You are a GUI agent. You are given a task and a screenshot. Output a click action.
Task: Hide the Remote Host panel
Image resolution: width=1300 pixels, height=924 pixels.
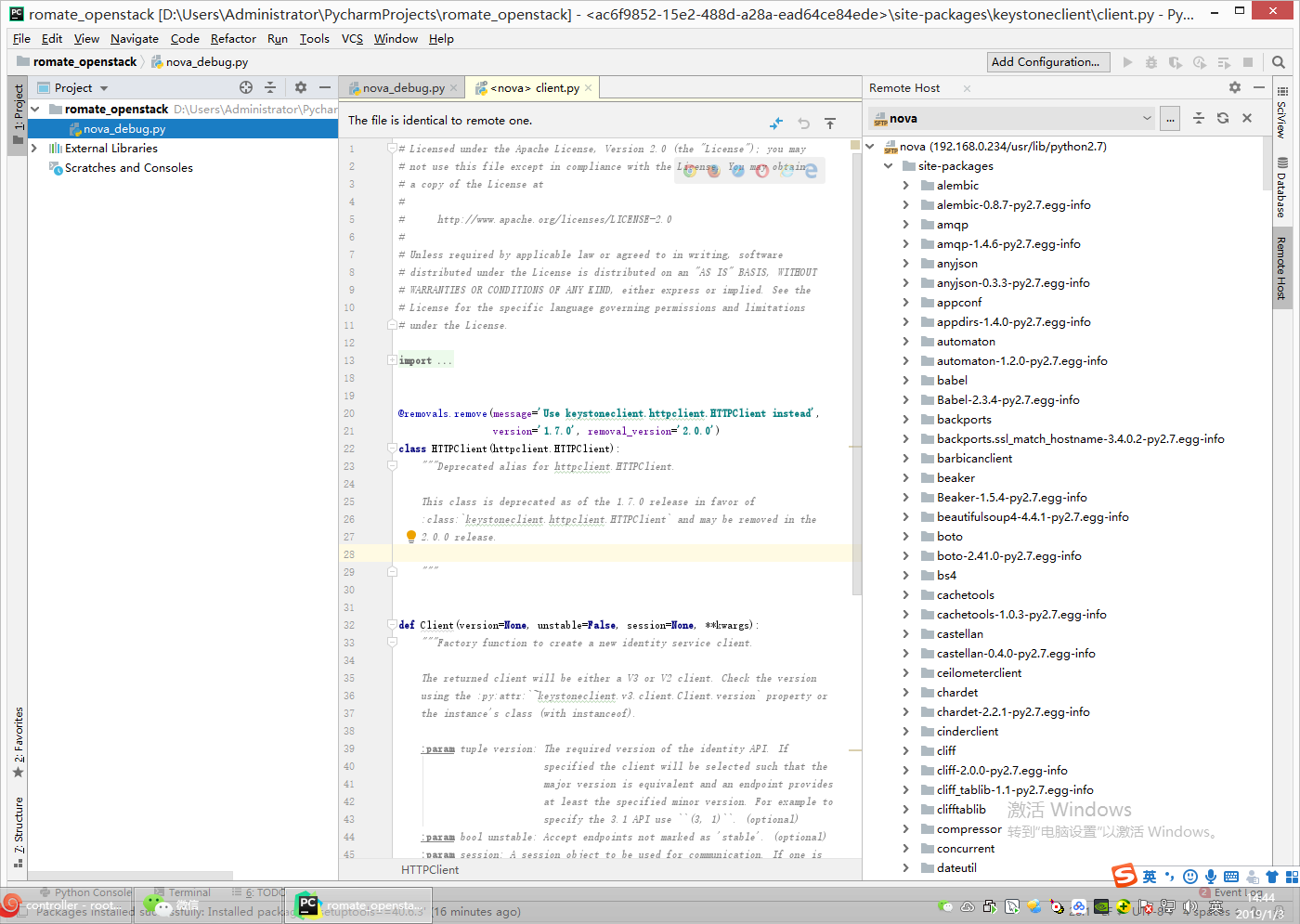point(1259,87)
